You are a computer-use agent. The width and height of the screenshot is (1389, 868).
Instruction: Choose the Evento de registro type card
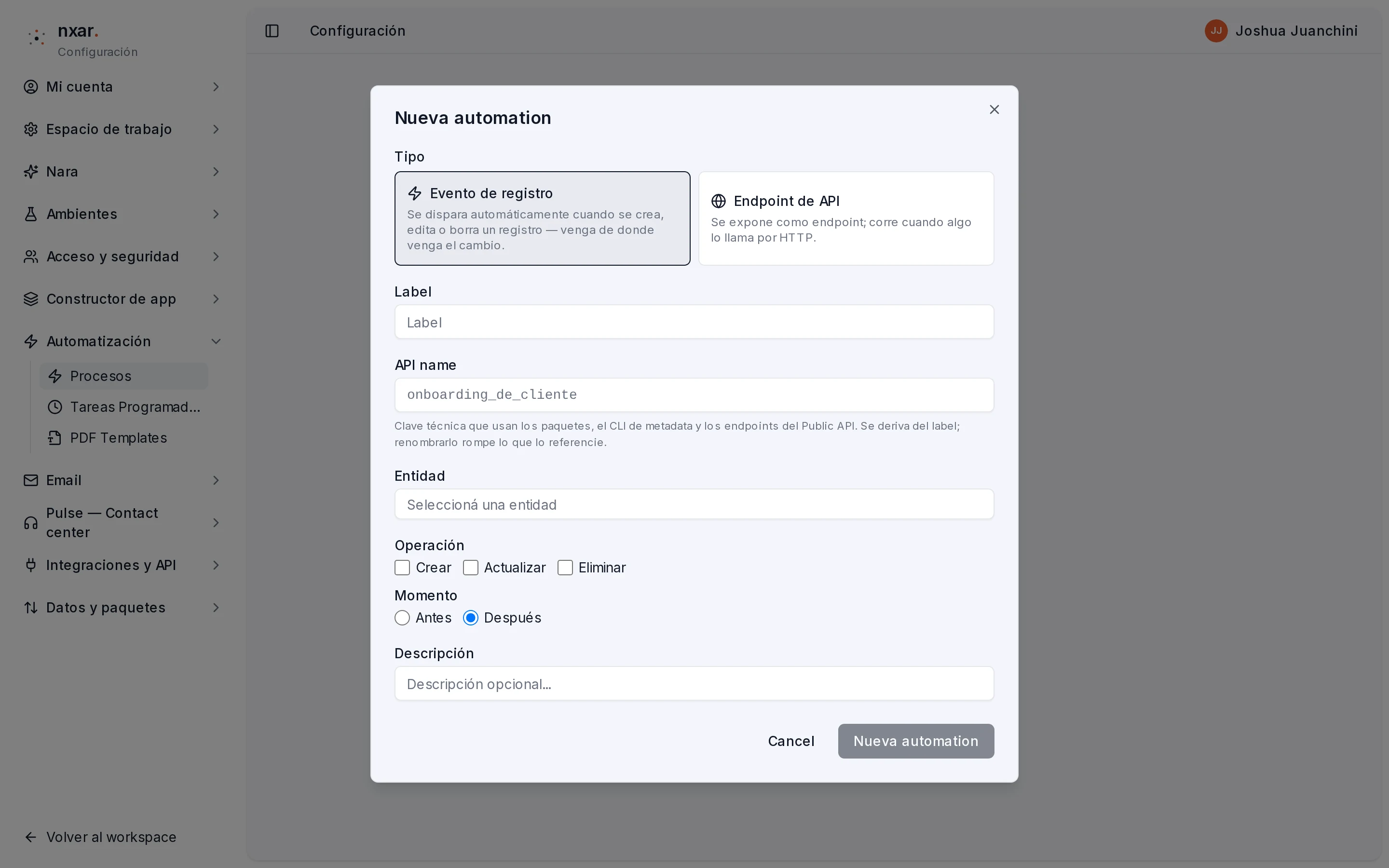pos(543,219)
